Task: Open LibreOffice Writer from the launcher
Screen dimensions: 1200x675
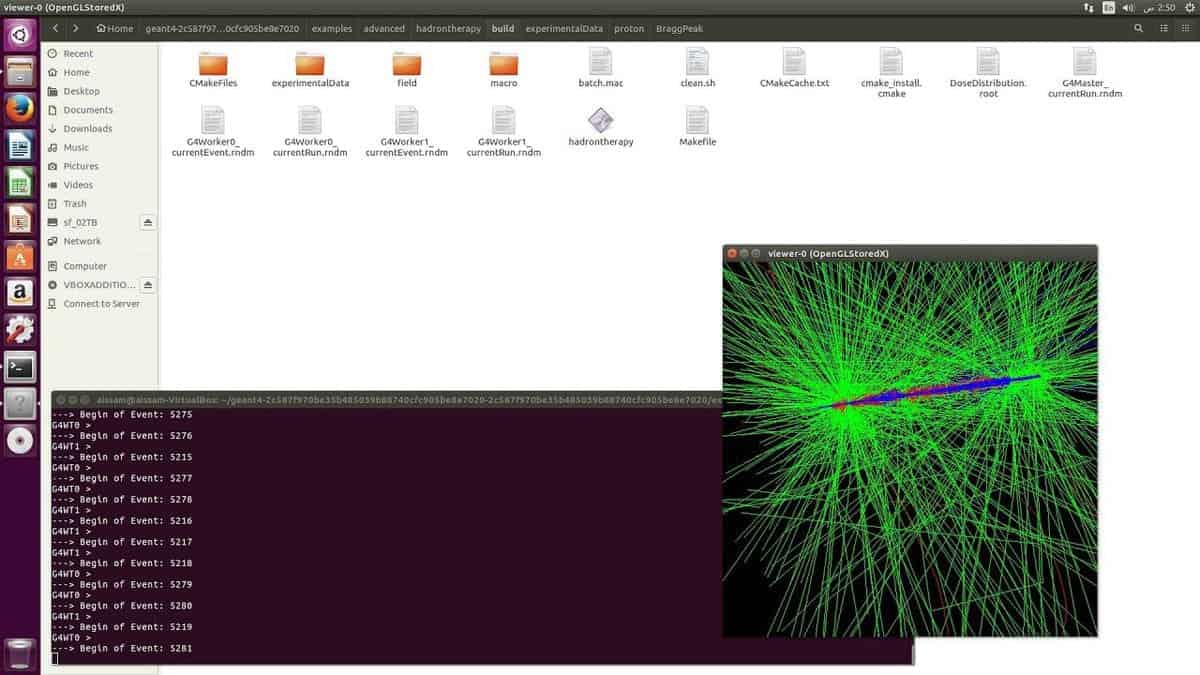Action: pos(20,147)
